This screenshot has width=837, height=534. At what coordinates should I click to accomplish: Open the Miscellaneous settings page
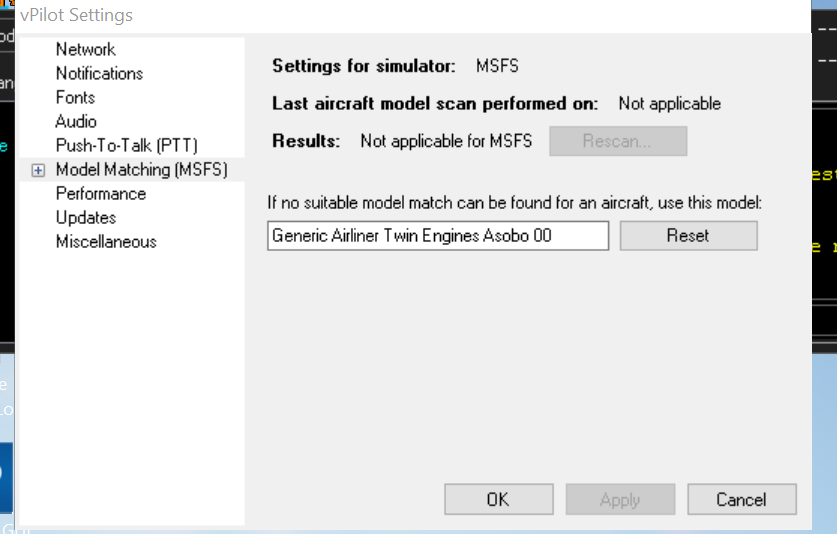106,241
